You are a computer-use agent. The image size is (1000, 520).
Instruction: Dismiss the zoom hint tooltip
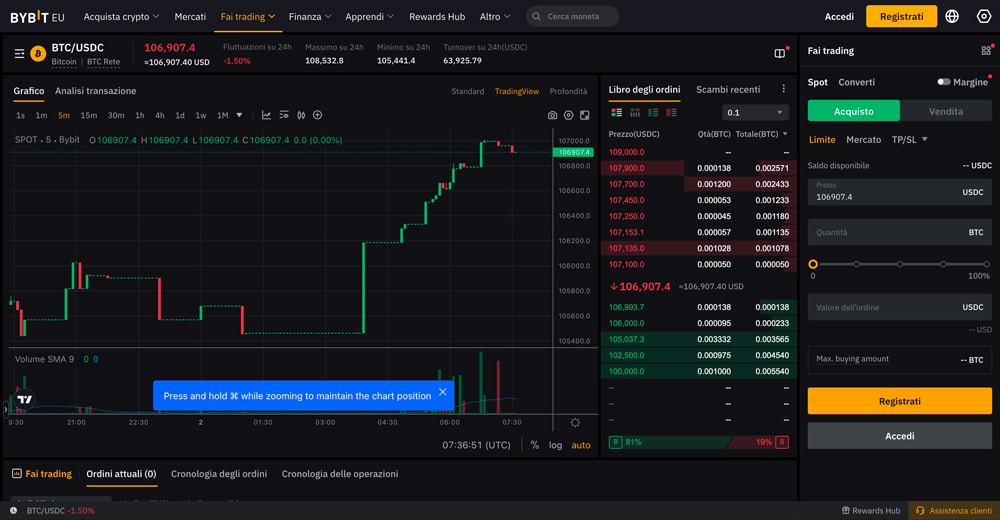pyautogui.click(x=443, y=392)
